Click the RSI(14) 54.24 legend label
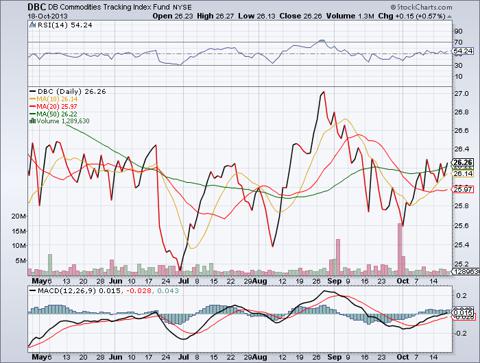 pyautogui.click(x=64, y=25)
